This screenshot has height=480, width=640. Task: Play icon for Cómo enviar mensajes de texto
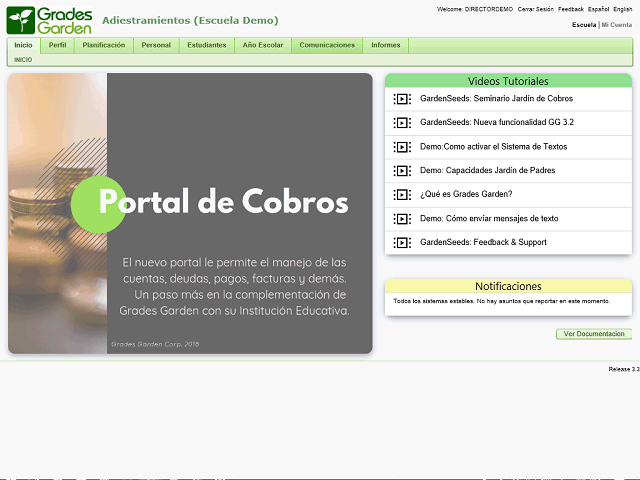coord(402,219)
